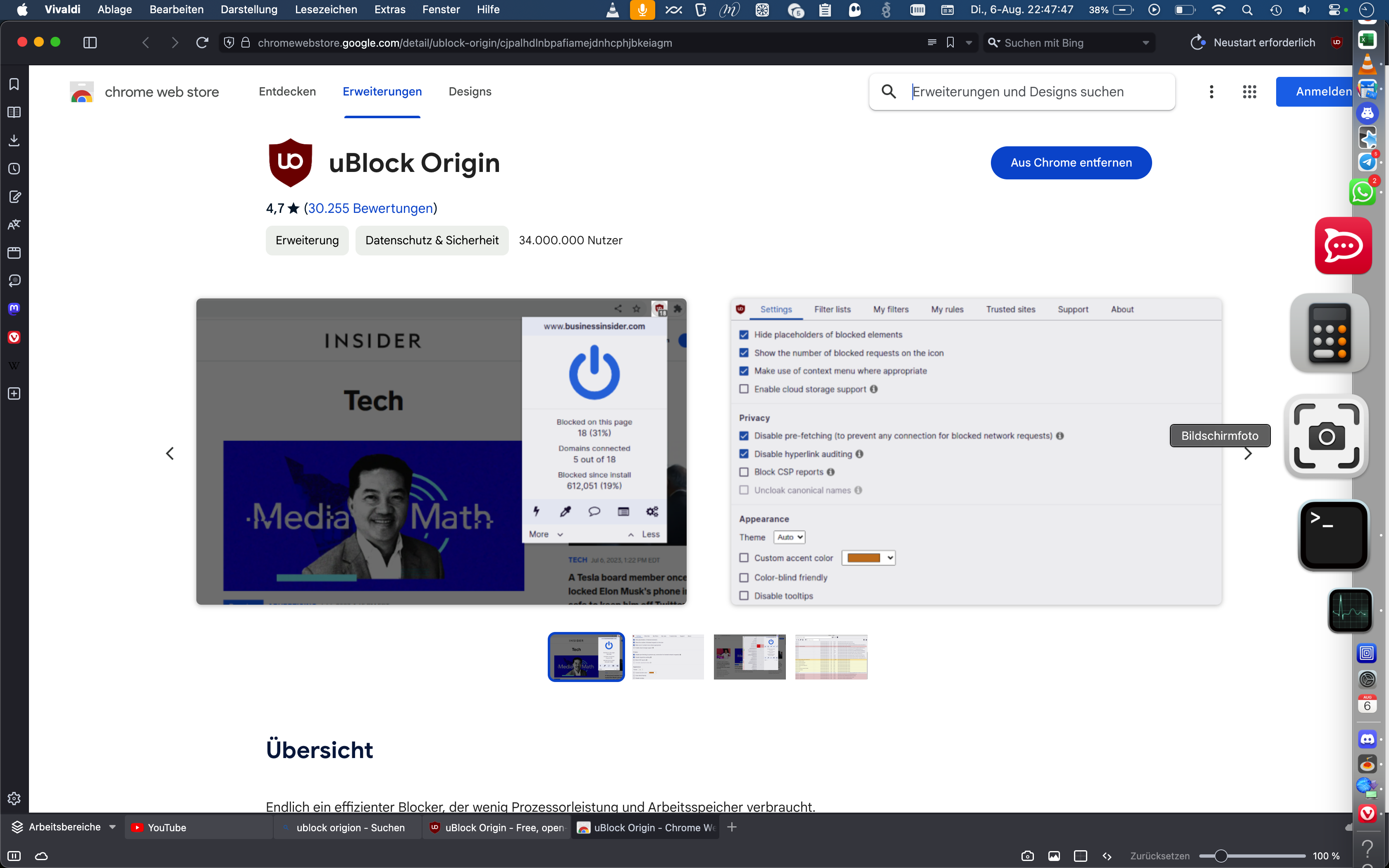
Task: Select the fourth screenshot thumbnail
Action: point(831,657)
